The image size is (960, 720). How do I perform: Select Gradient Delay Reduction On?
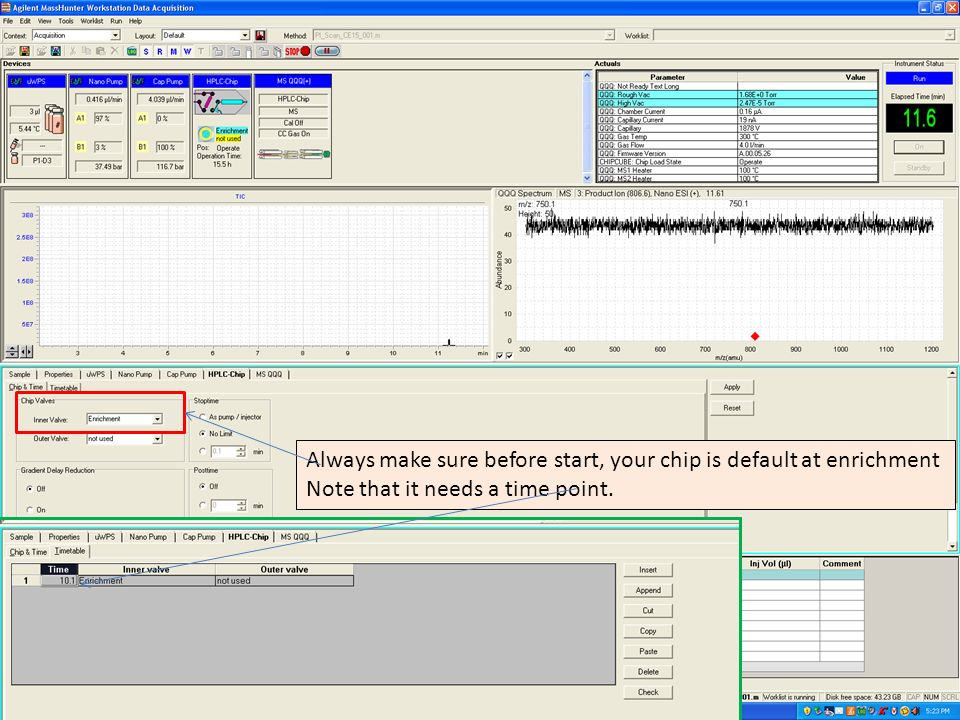tap(29, 509)
